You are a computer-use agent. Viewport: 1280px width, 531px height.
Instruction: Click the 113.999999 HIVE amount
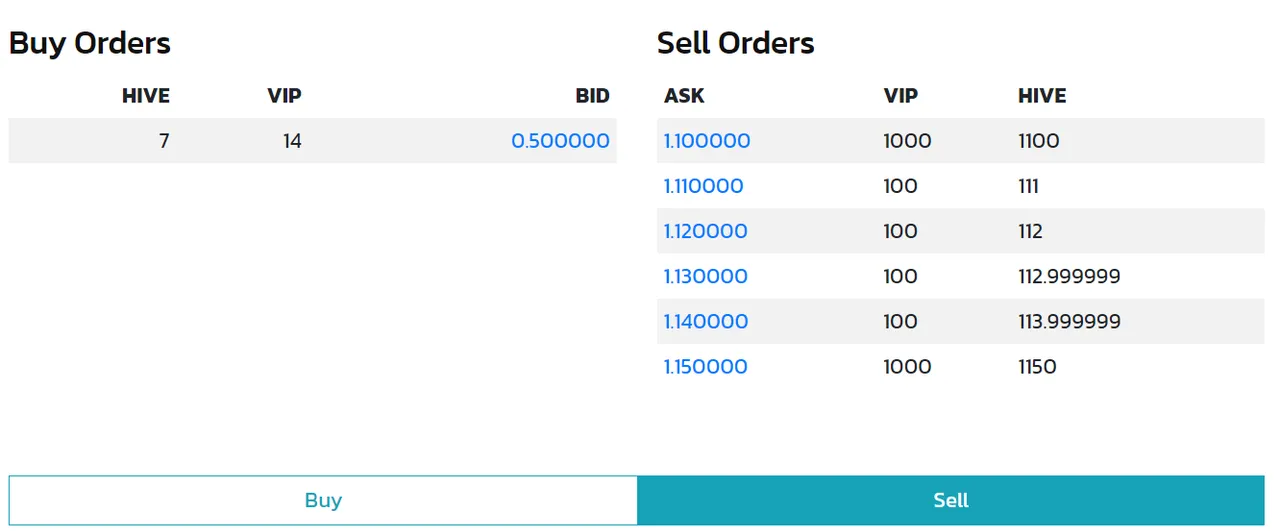(x=1070, y=321)
